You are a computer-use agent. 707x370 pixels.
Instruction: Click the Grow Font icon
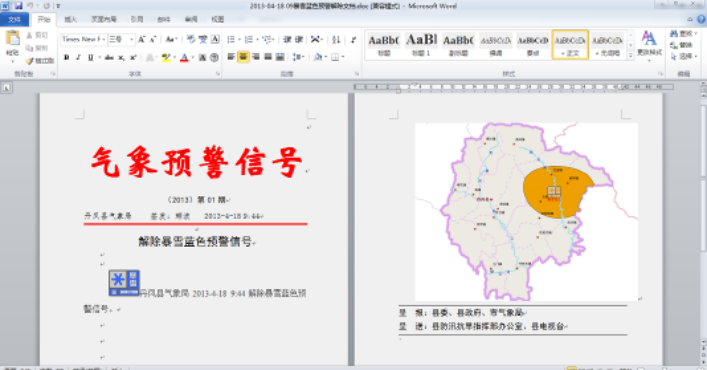pos(142,40)
